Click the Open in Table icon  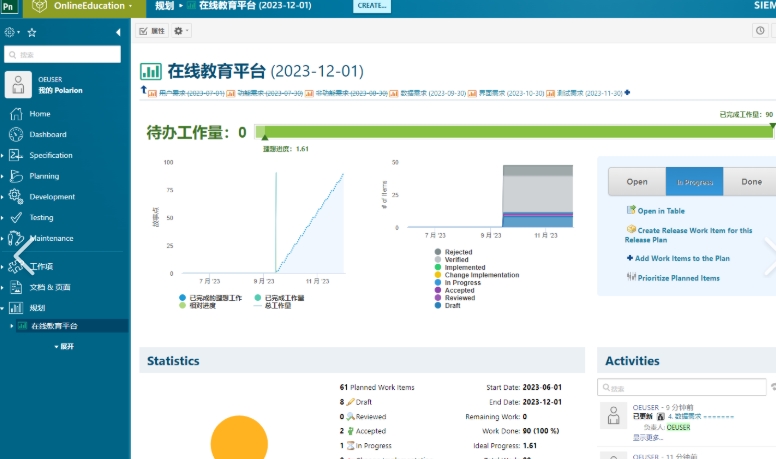point(631,210)
